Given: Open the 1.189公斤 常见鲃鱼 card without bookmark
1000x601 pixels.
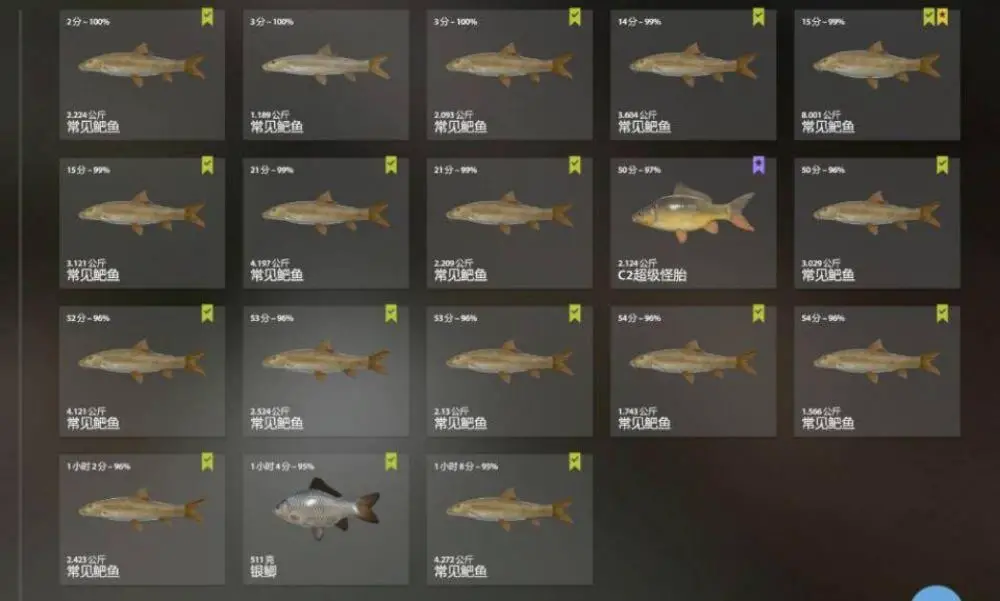Looking at the screenshot, I should (x=326, y=75).
